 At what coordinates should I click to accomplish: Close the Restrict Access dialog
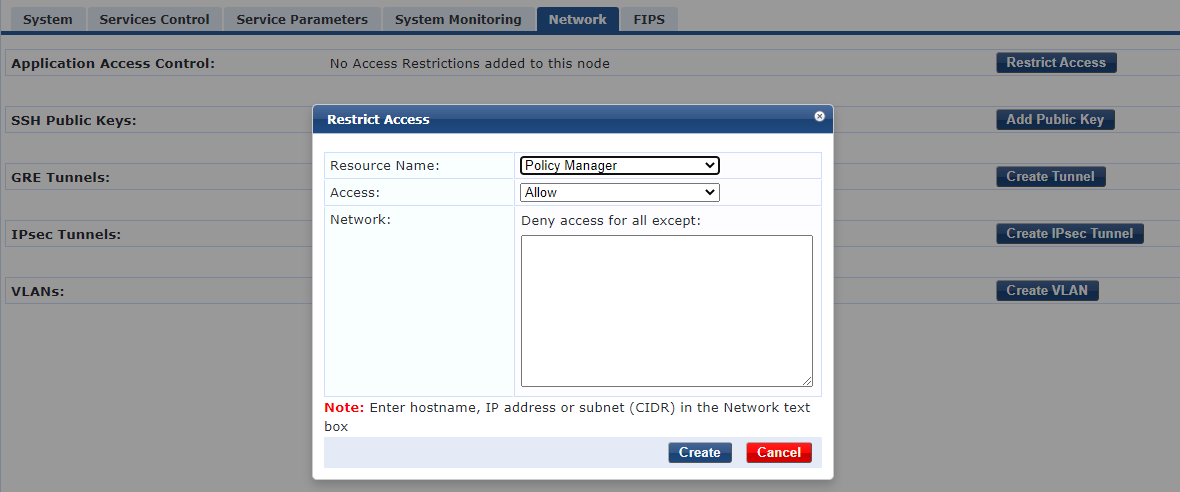(820, 117)
